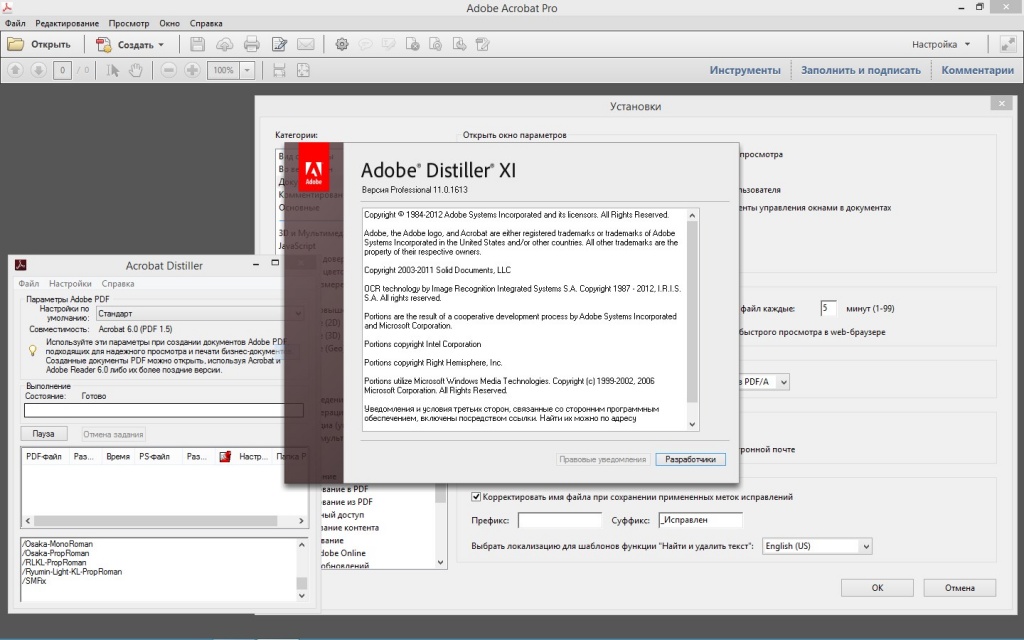This screenshot has width=1024, height=640.
Task: Click the Суффикс input field
Action: [x=700, y=520]
